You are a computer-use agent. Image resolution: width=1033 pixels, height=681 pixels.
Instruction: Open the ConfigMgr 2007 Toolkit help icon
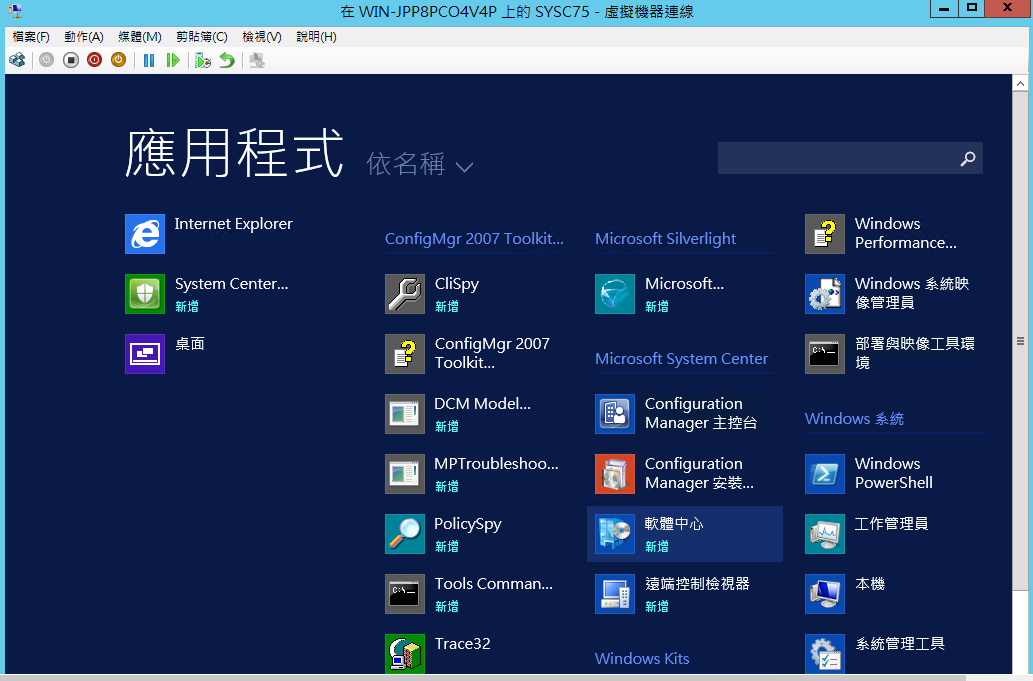(405, 354)
